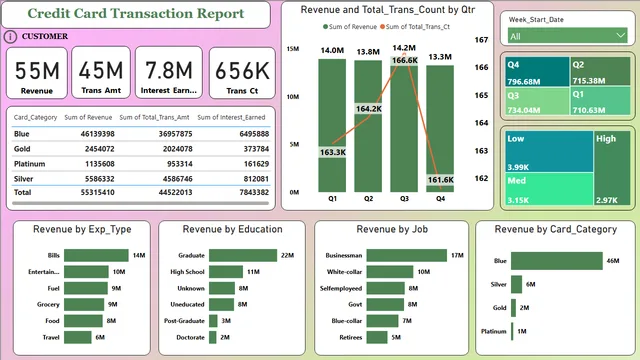This screenshot has width=640, height=360.
Task: Select the Q2 revenue column 13.8M
Action: tap(368, 126)
